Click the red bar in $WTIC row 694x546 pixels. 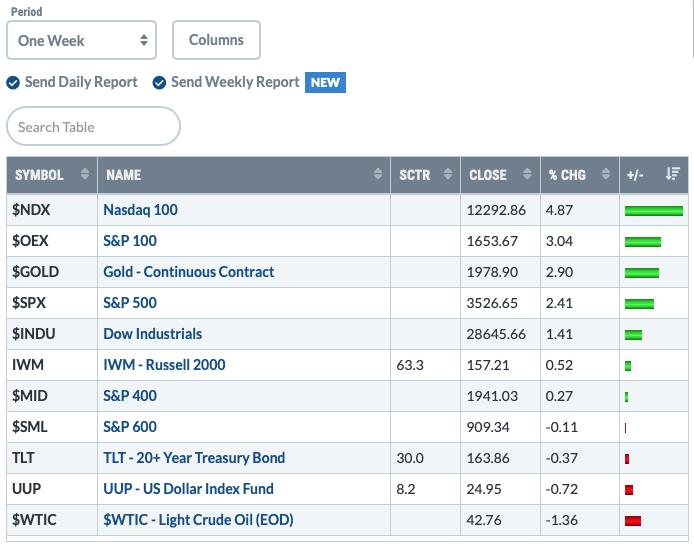(633, 520)
